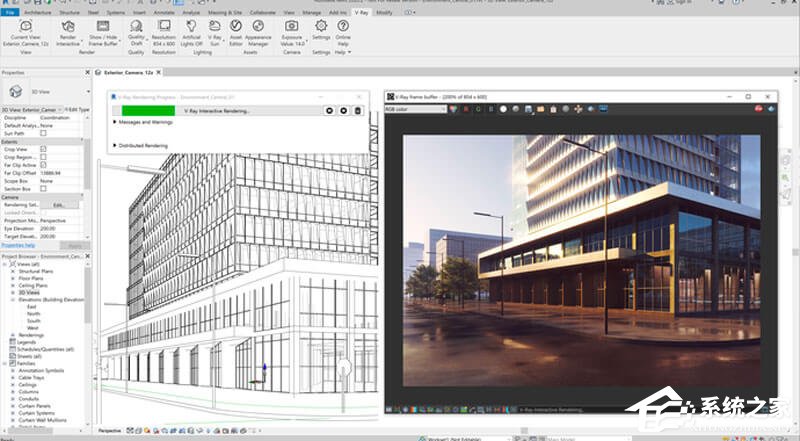Open the RGB color channel dropdown
This screenshot has width=800, height=441.
click(415, 109)
